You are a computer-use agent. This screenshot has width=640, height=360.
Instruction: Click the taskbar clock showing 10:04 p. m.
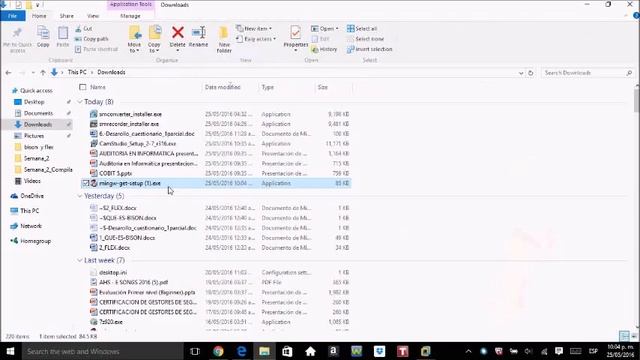[620, 351]
